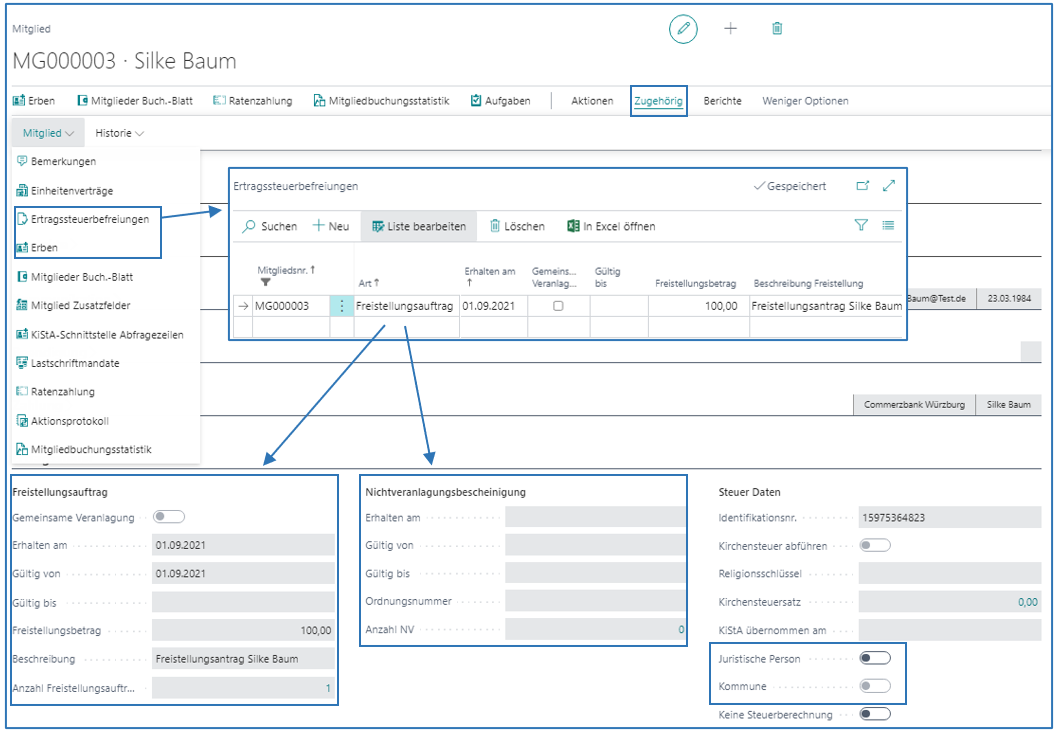Switch to the Zugehörig tab
Image resolution: width=1058 pixels, height=732 pixels.
pyautogui.click(x=658, y=101)
